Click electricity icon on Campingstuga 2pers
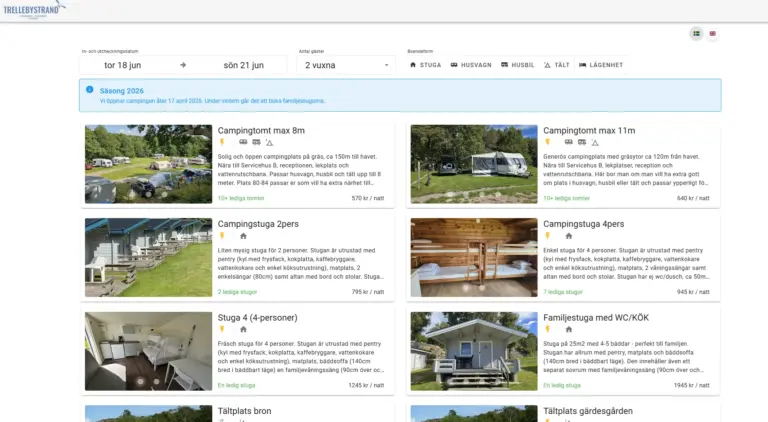Screen dimensions: 768x422 (222, 235)
